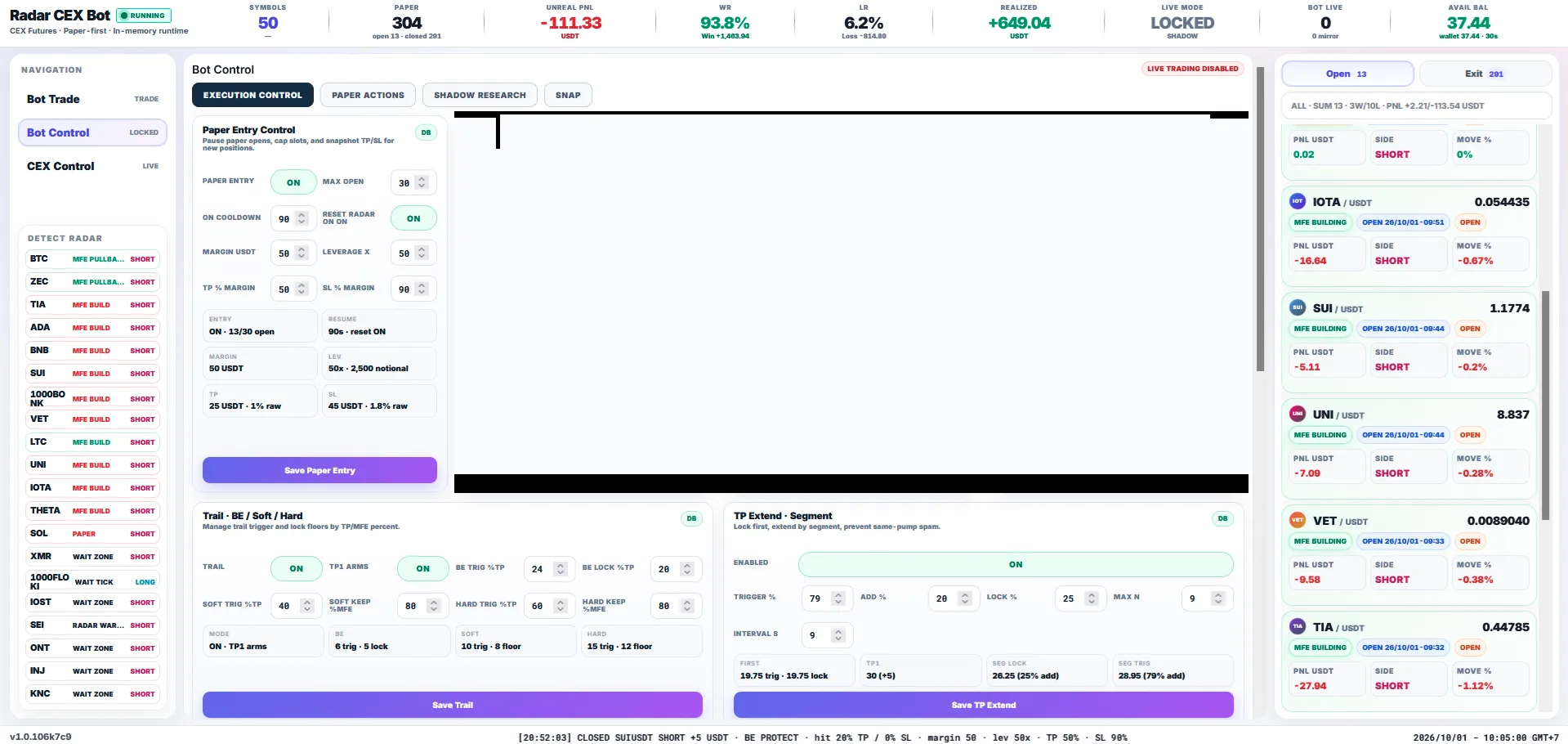Focus the Margin USDT input field
Viewport: 1568px width, 744px height.
click(x=293, y=253)
